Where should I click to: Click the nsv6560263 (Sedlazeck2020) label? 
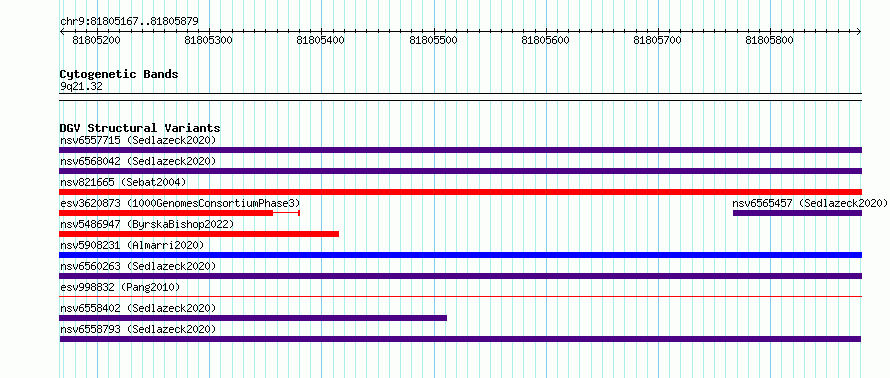pos(138,266)
